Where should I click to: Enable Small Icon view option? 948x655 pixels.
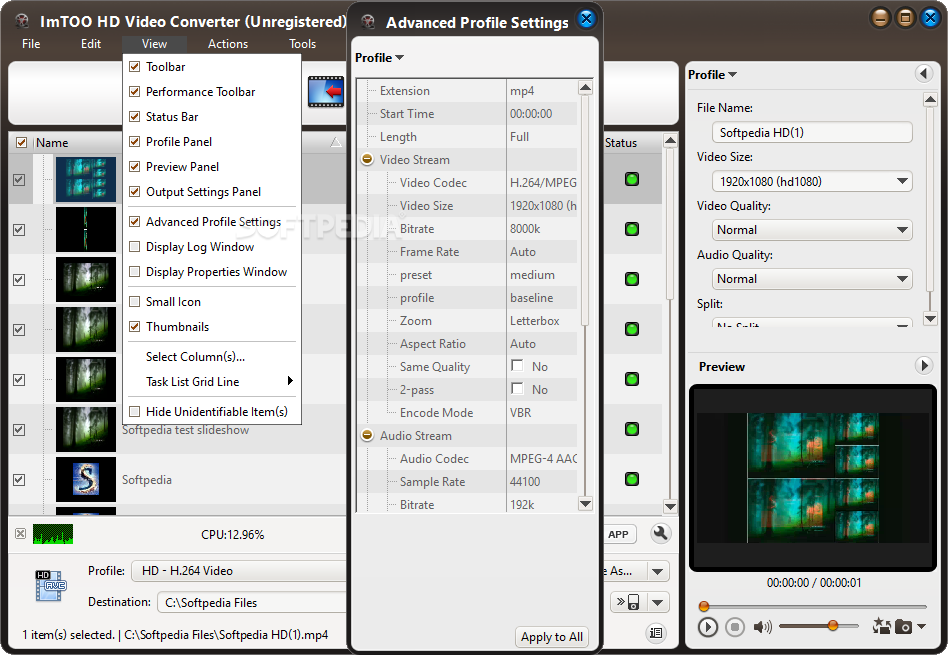pos(212,301)
